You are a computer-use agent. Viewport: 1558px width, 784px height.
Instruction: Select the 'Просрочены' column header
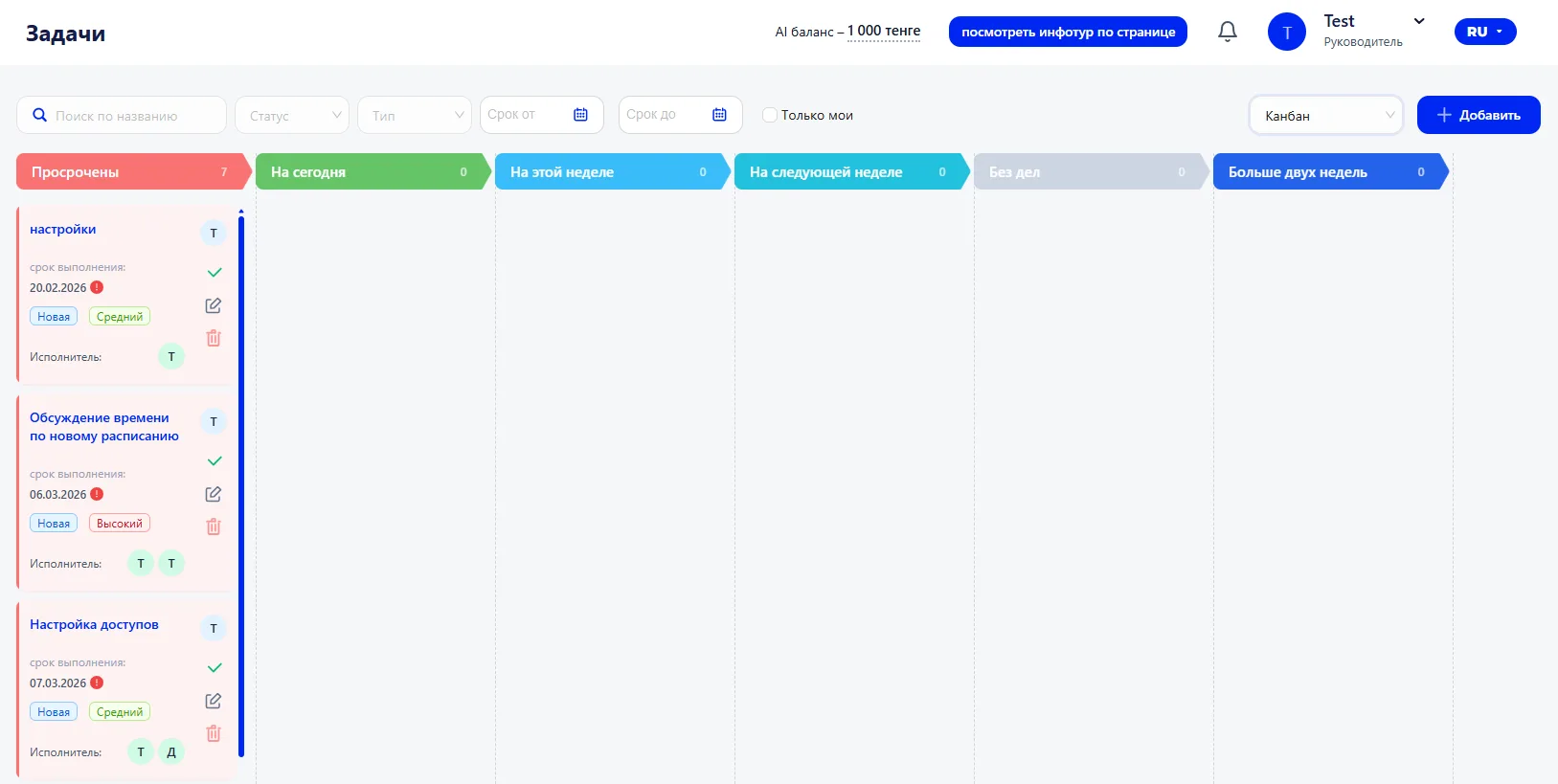point(133,171)
